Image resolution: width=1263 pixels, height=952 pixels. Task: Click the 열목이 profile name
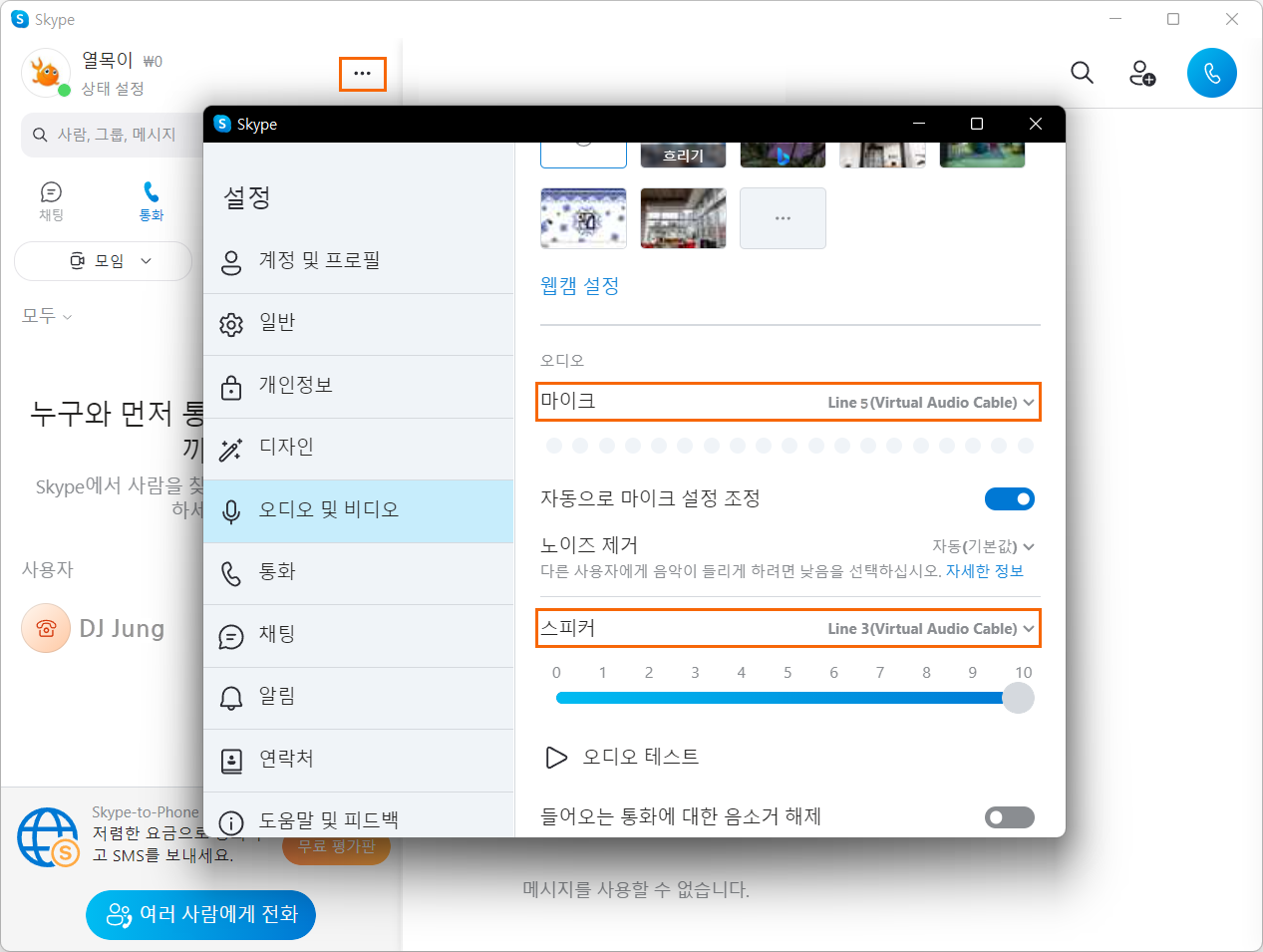pyautogui.click(x=107, y=60)
